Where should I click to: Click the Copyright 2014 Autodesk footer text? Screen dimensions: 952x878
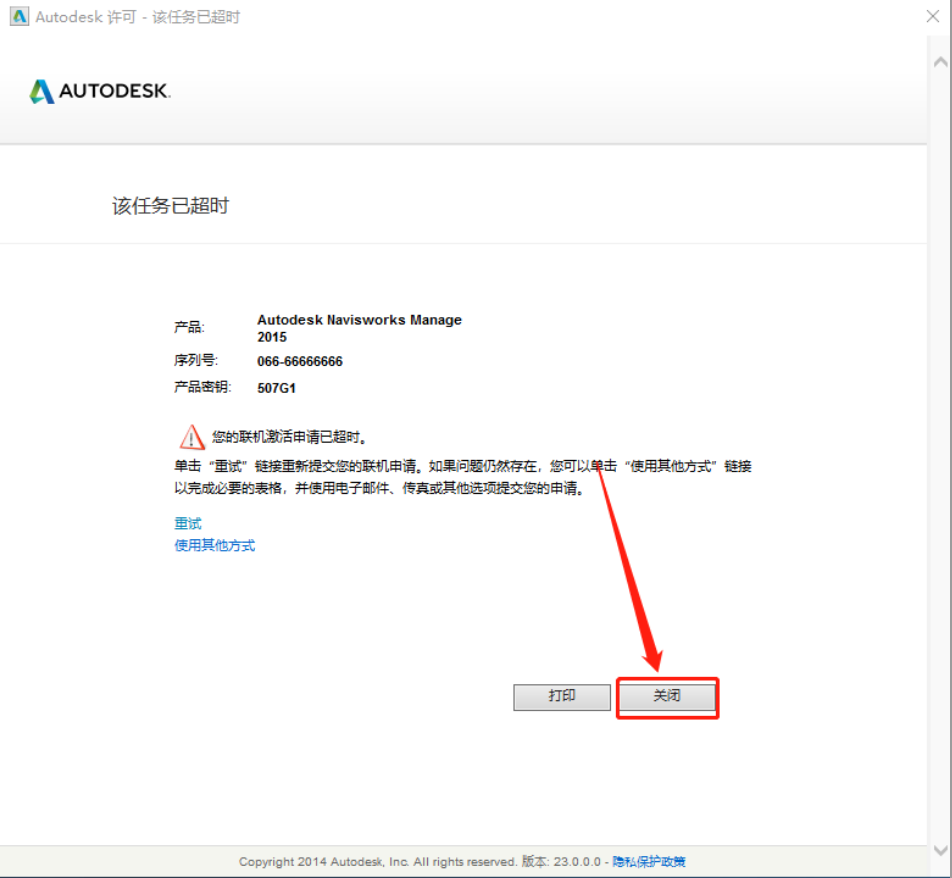tap(377, 862)
